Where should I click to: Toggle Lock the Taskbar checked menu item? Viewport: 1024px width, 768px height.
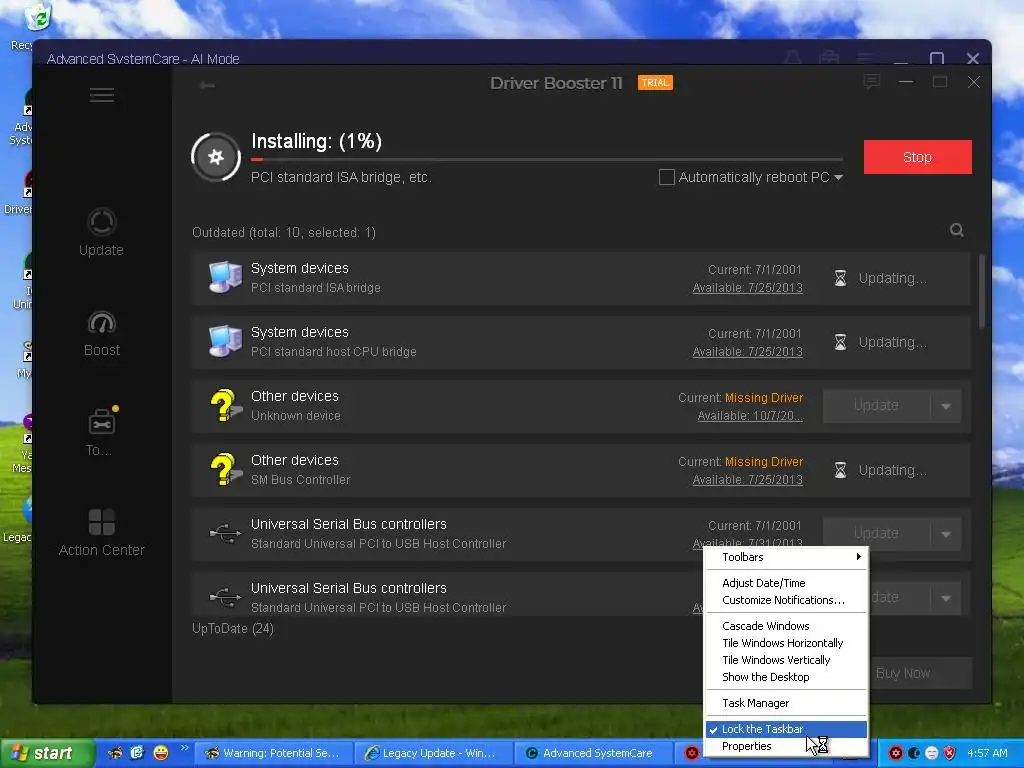point(786,729)
